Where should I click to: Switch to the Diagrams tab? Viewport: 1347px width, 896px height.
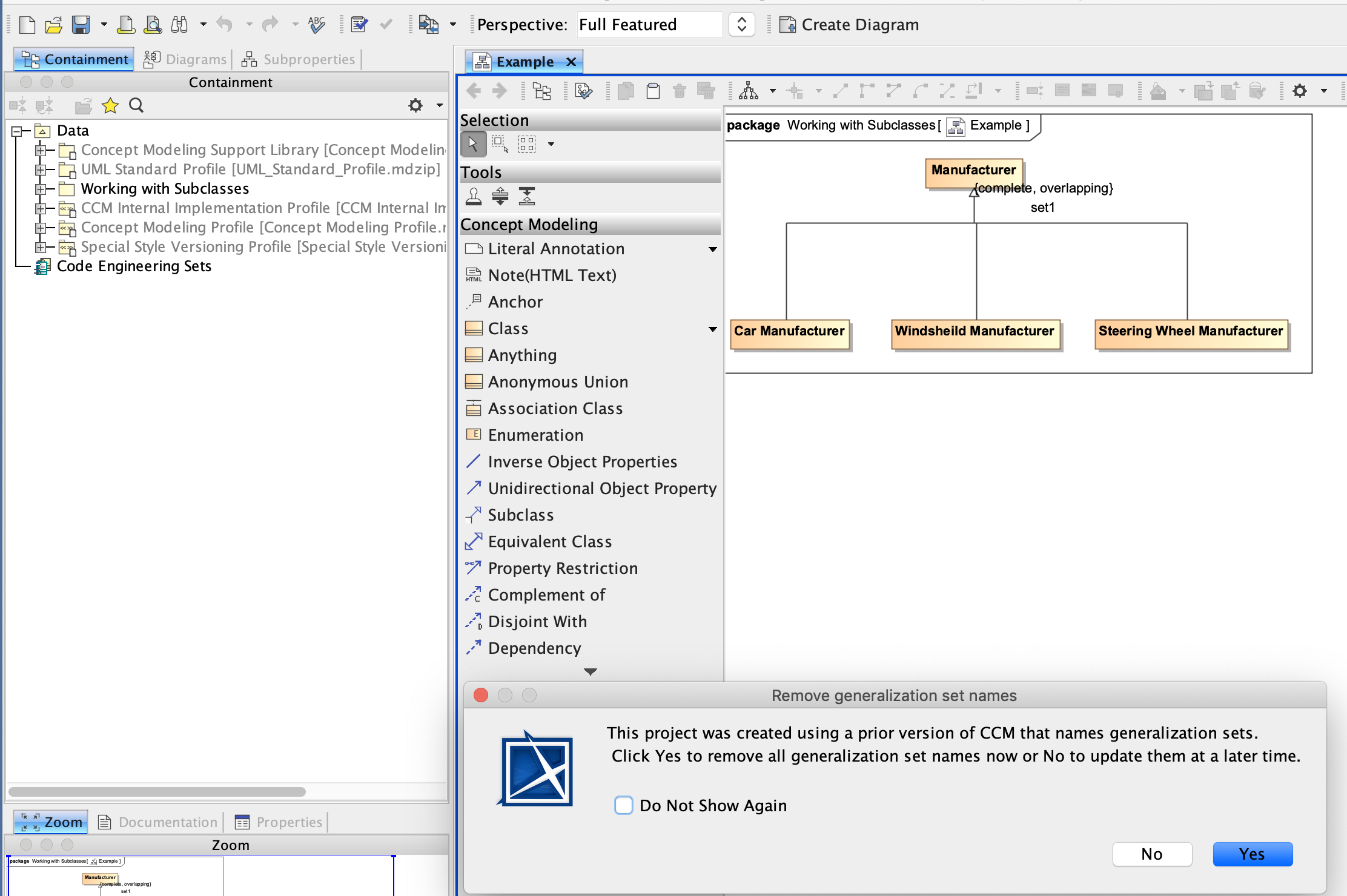(186, 59)
